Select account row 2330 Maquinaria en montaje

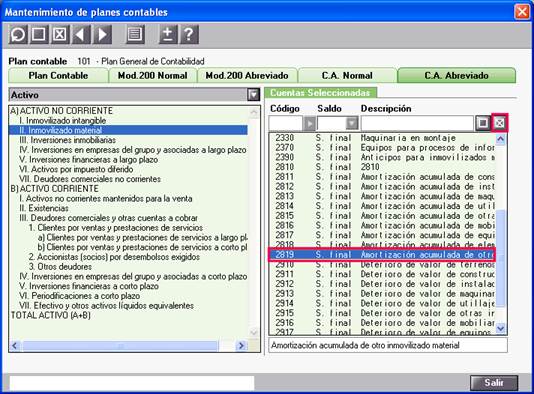(x=382, y=138)
